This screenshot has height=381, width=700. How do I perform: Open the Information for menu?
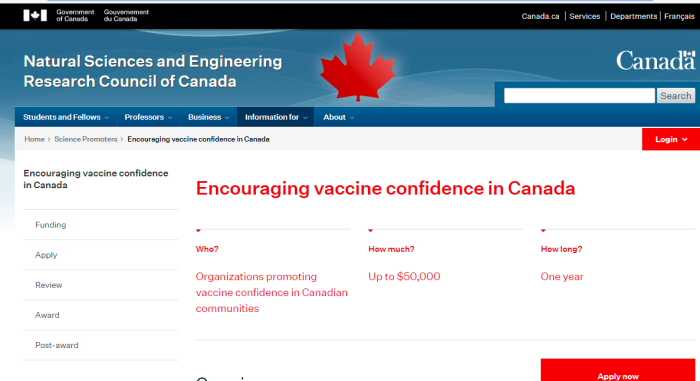pyautogui.click(x=275, y=117)
